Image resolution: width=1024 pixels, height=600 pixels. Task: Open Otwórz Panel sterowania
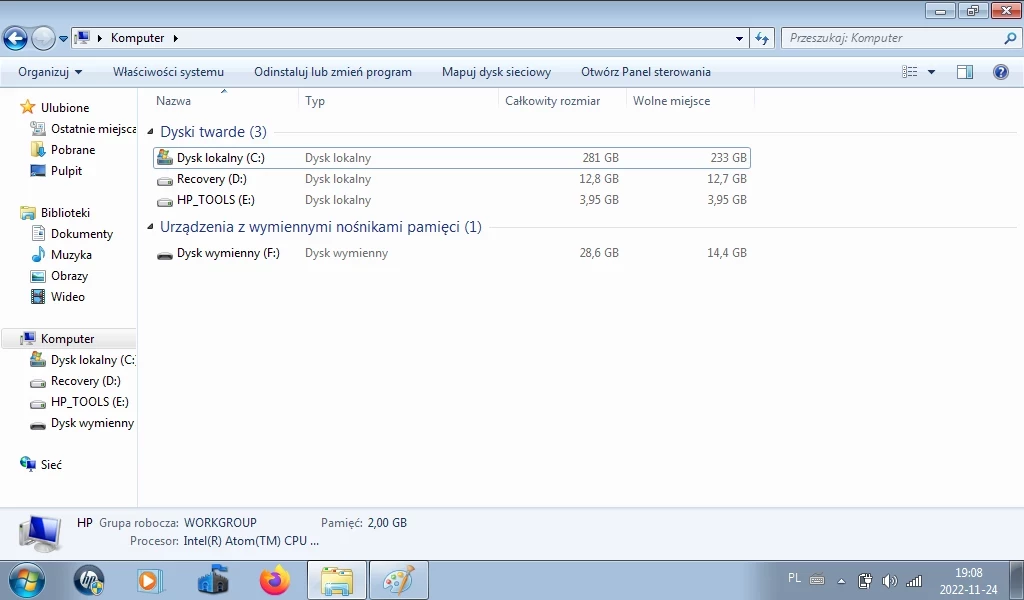(645, 71)
